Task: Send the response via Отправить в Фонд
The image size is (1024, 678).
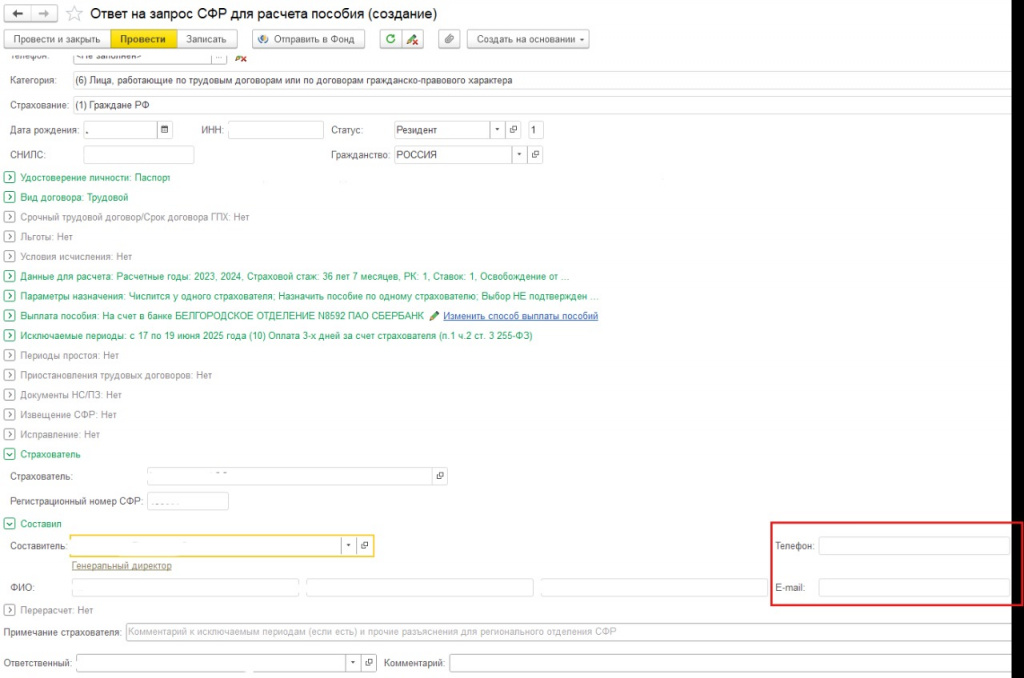Action: tap(308, 39)
